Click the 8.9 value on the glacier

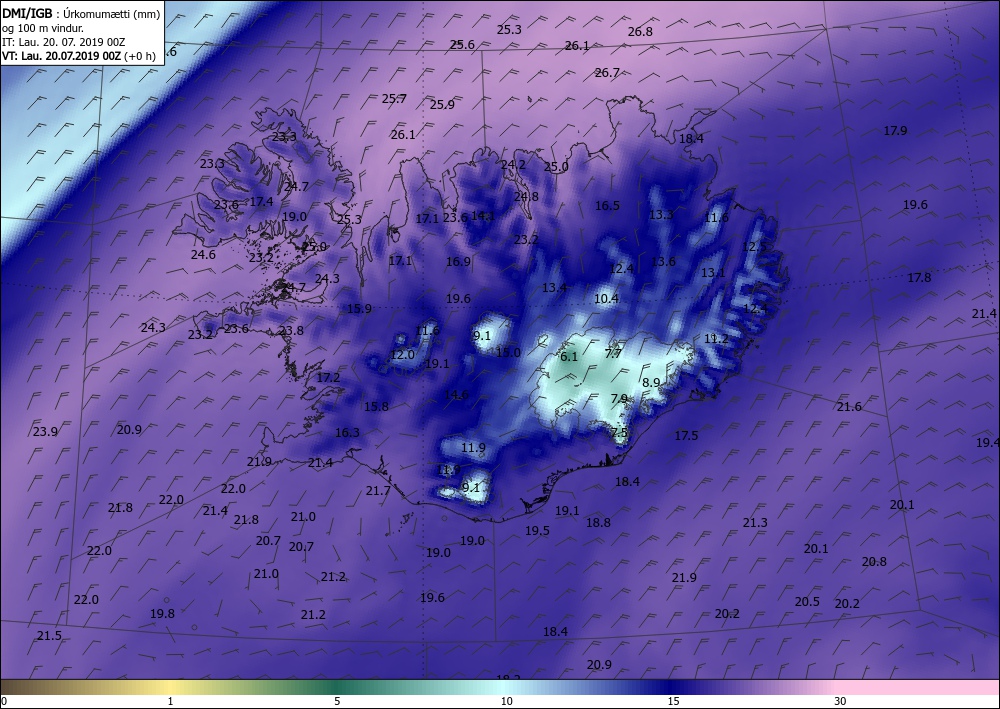651,382
